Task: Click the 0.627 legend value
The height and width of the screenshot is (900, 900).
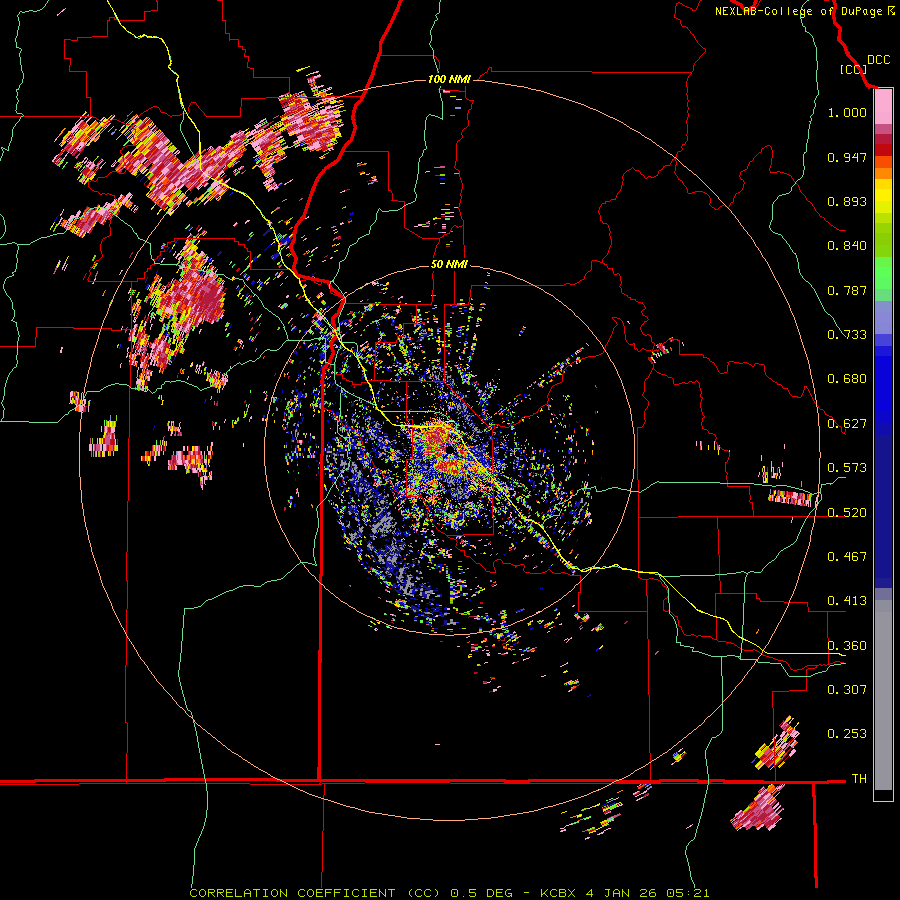Action: click(x=847, y=424)
